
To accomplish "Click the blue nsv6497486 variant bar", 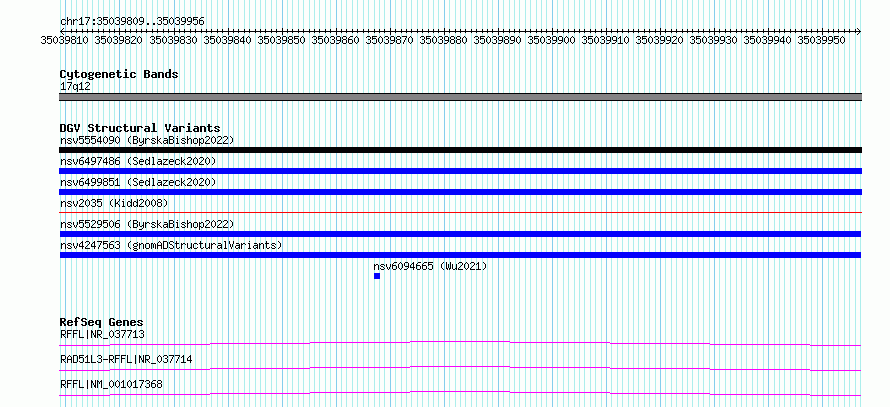I will click(460, 171).
